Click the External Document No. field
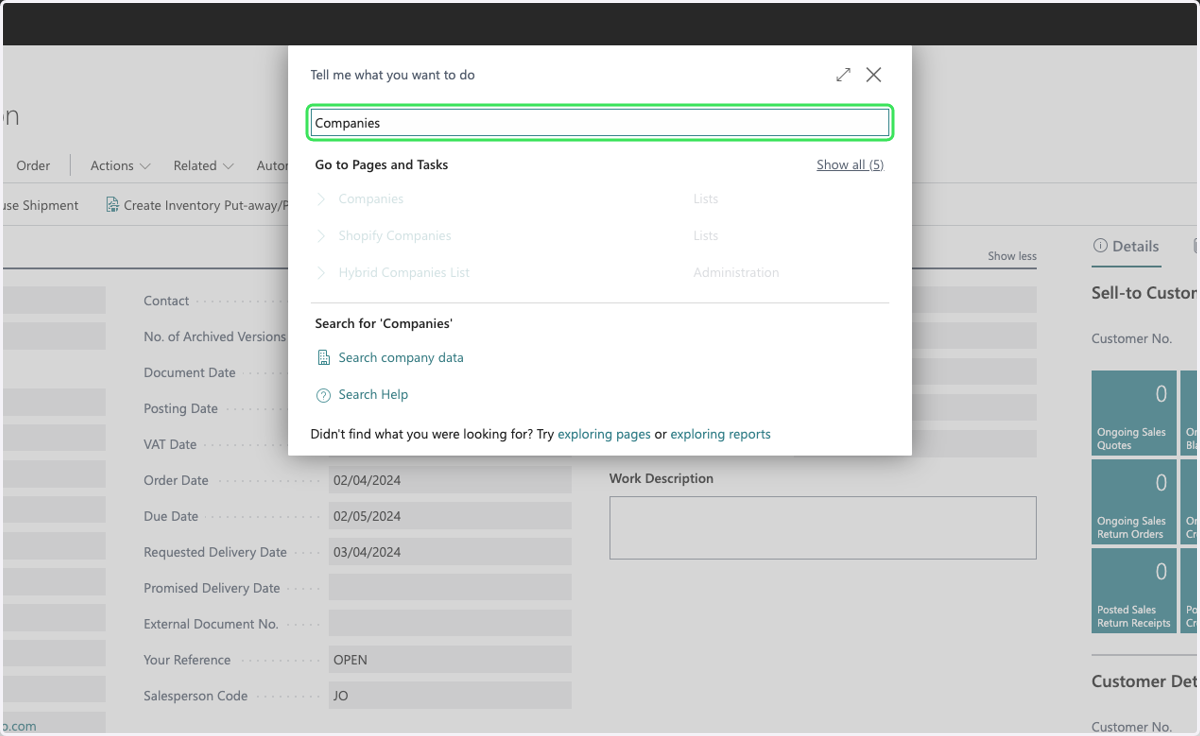1200x736 pixels. [450, 624]
